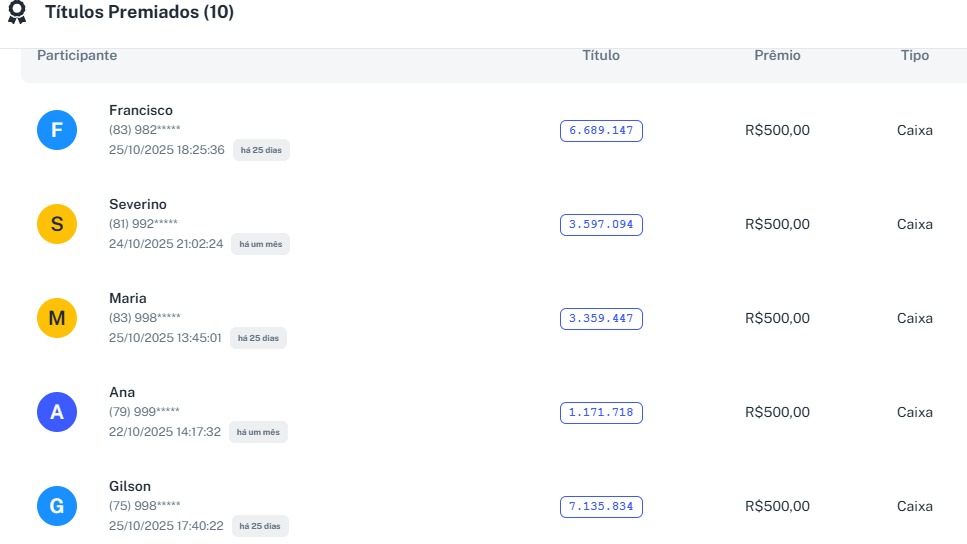Click Gilson's R$500,00 prize value
This screenshot has width=967, height=544.
click(x=777, y=506)
